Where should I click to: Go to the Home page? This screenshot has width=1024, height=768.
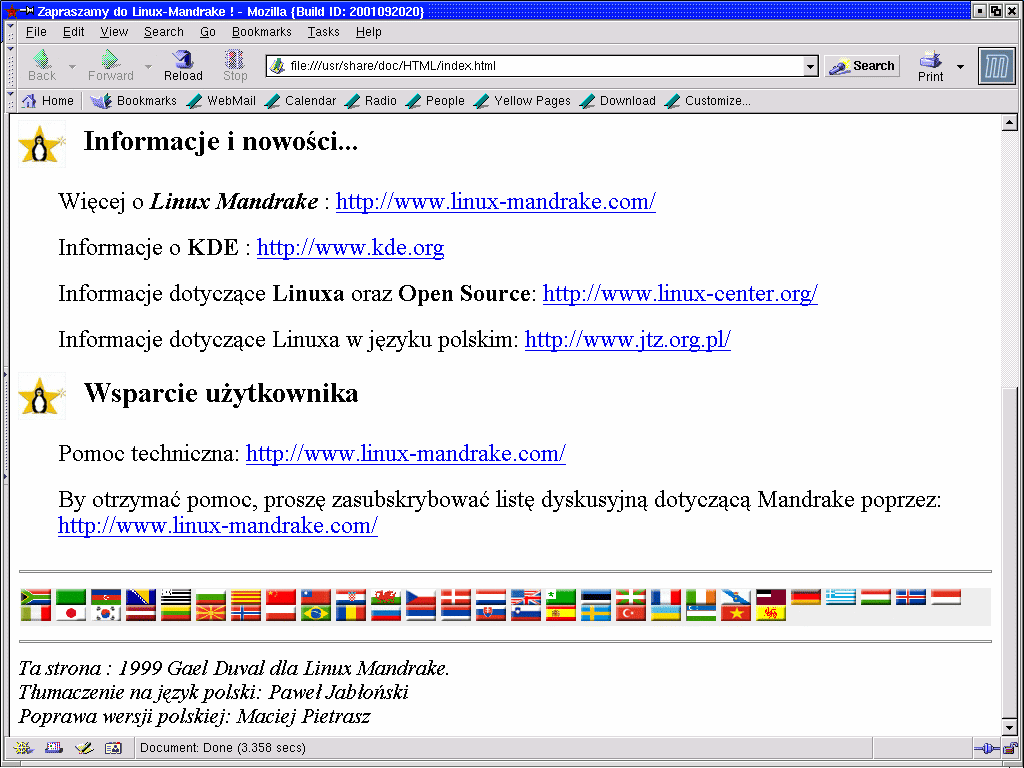[48, 101]
